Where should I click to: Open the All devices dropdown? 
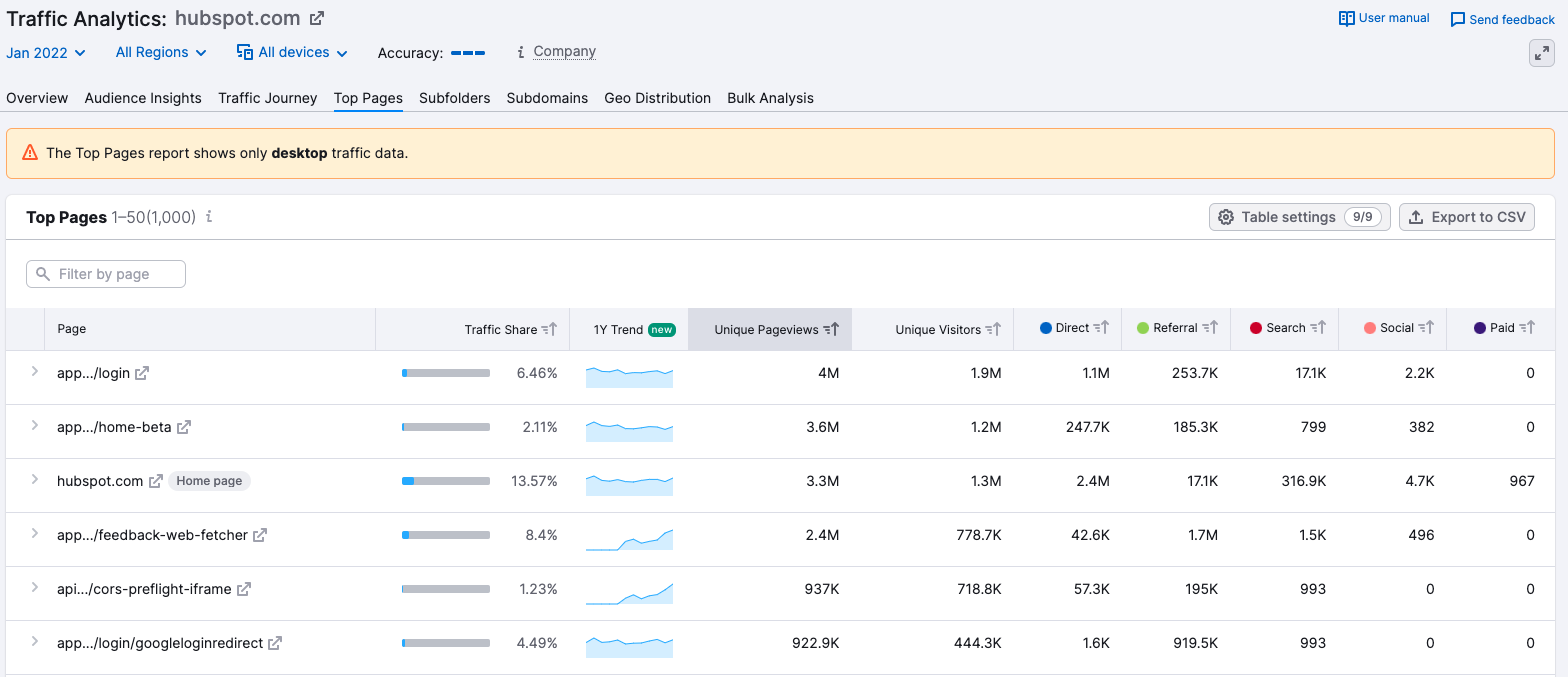(292, 52)
